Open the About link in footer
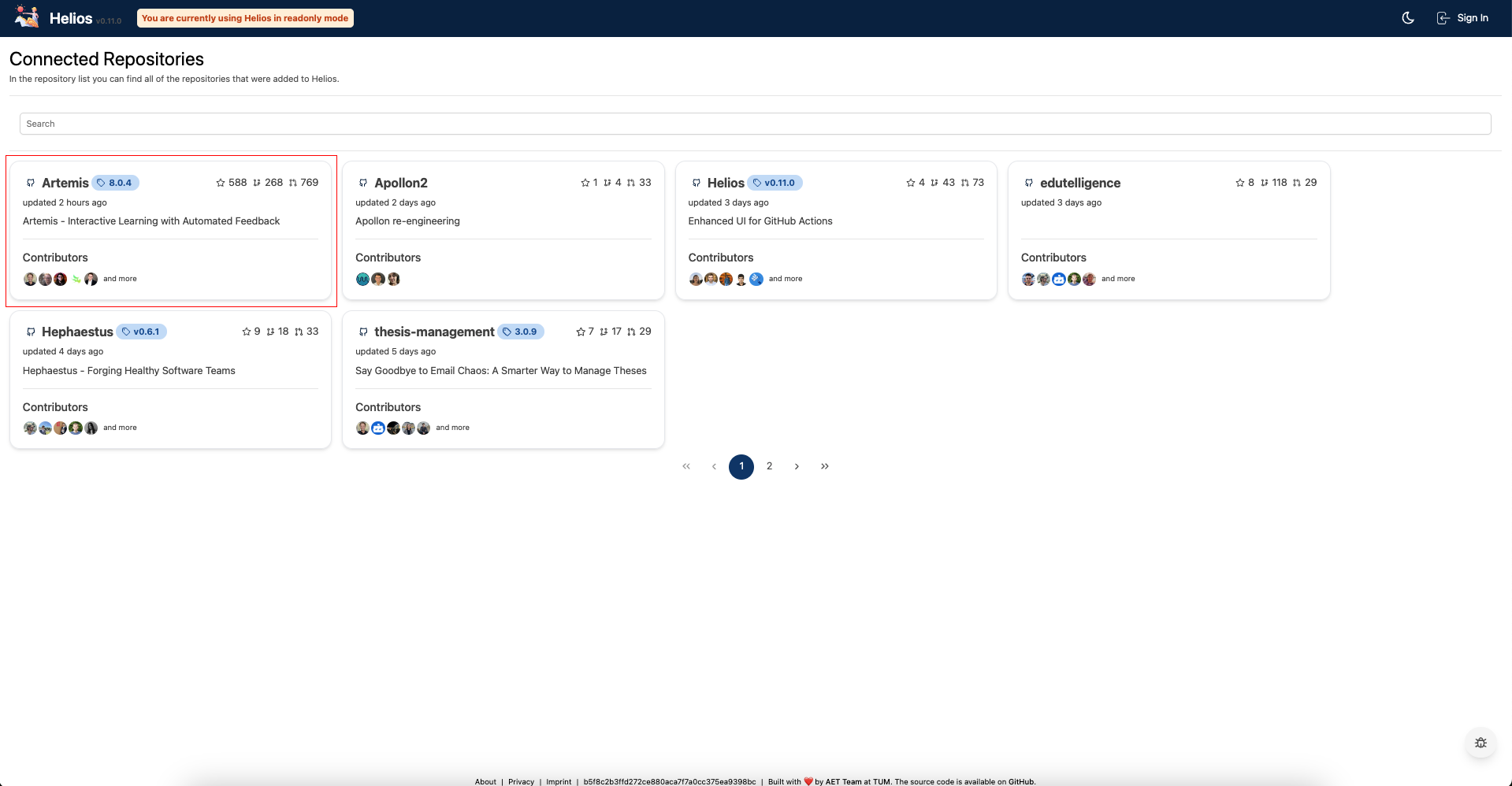1512x786 pixels. point(485,781)
